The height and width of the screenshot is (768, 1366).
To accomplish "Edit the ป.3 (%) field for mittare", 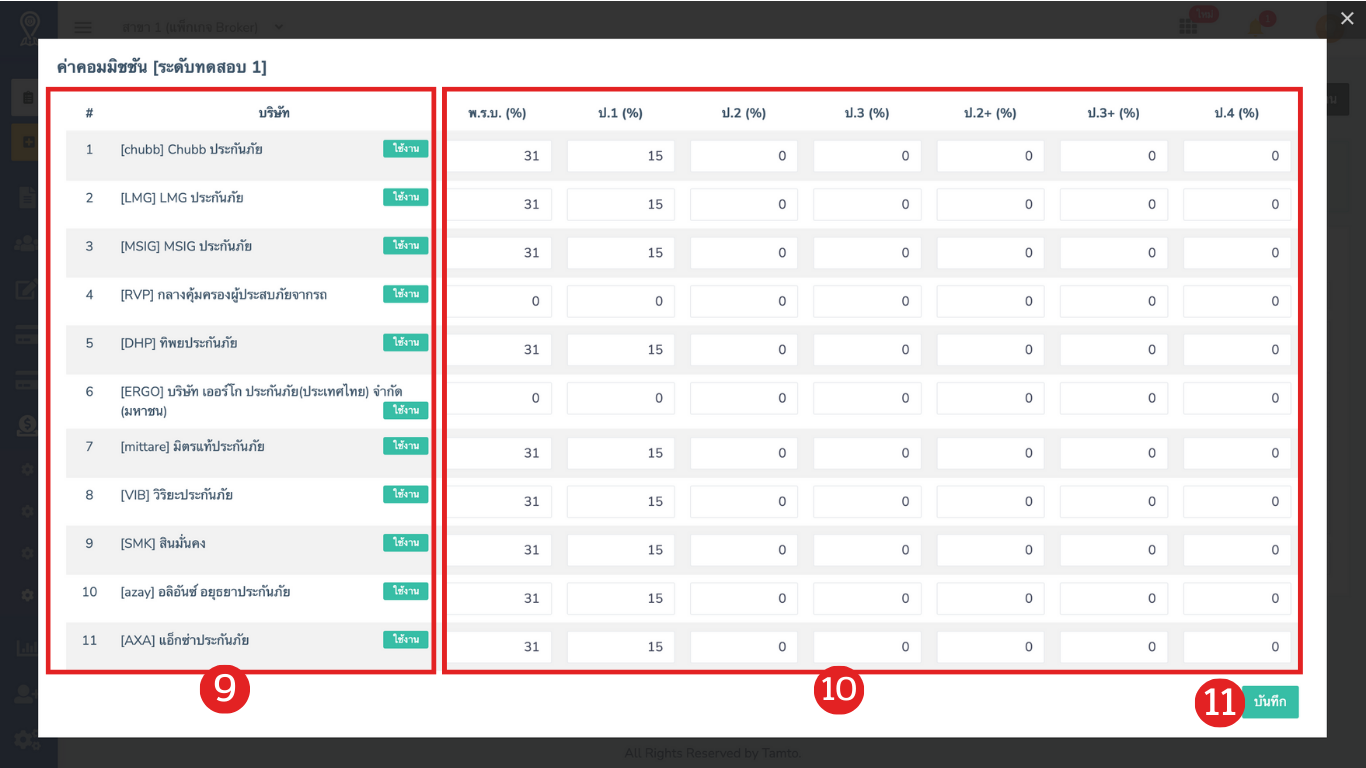I will pyautogui.click(x=867, y=453).
